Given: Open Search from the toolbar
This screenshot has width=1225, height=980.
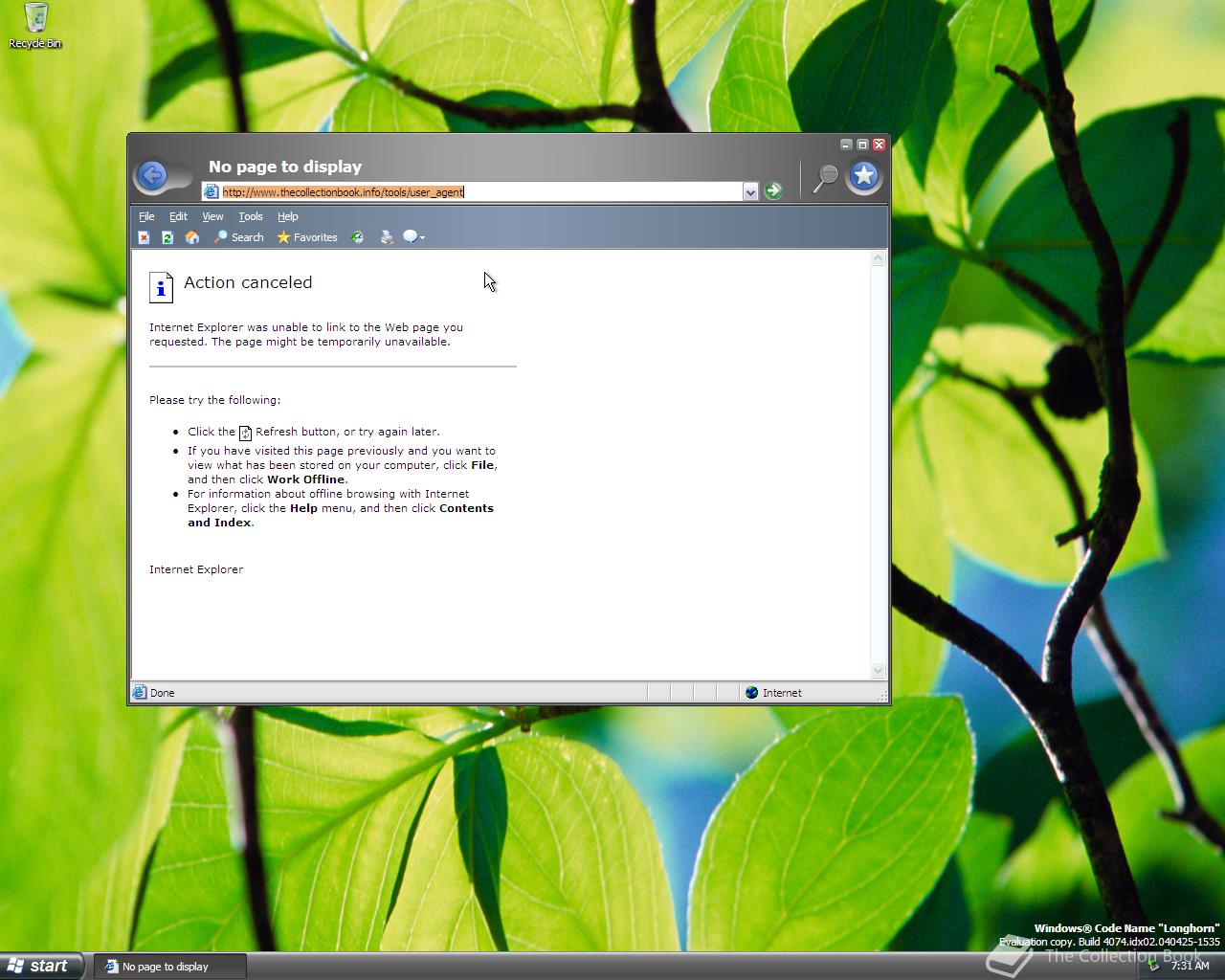Looking at the screenshot, I should tap(238, 237).
